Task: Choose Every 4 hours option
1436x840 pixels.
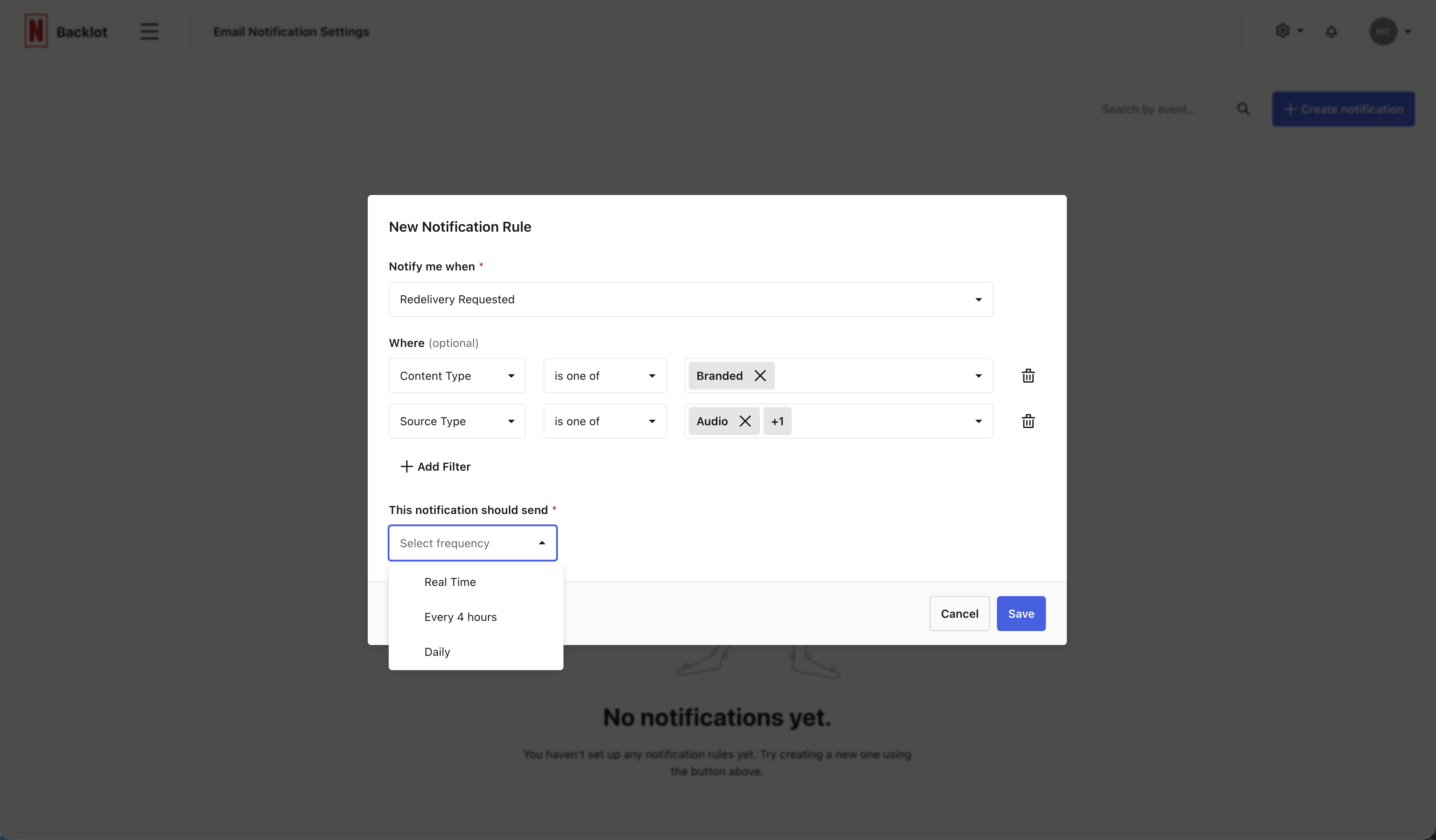Action: tap(460, 617)
